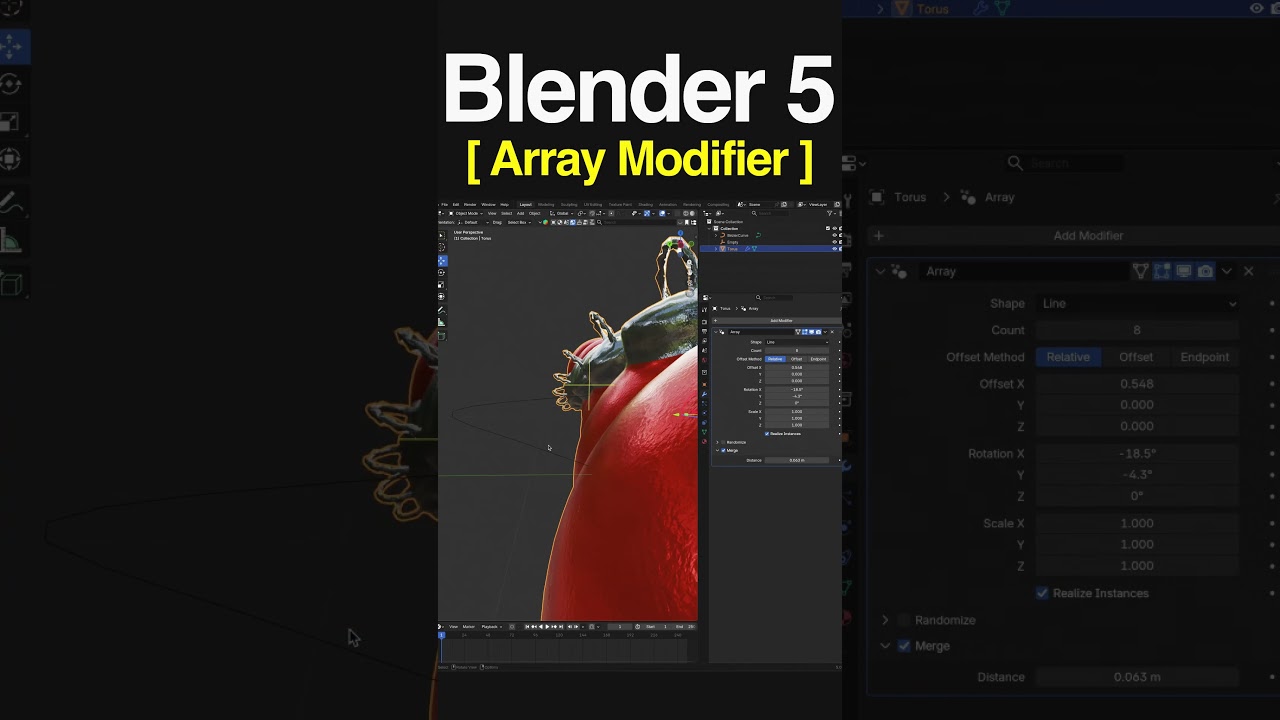Click the enlarged dimmed Add Cube tool icon
This screenshot has width=1280, height=720.
10,285
